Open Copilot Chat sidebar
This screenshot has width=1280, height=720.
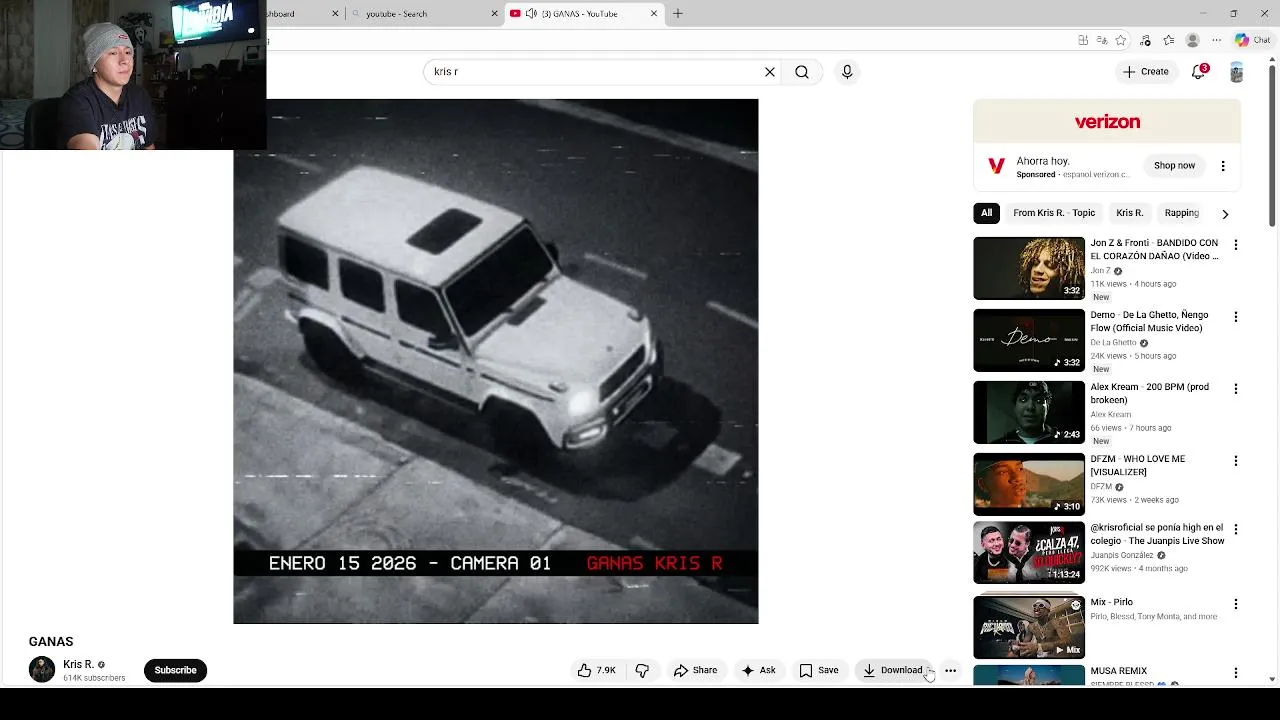point(1252,40)
